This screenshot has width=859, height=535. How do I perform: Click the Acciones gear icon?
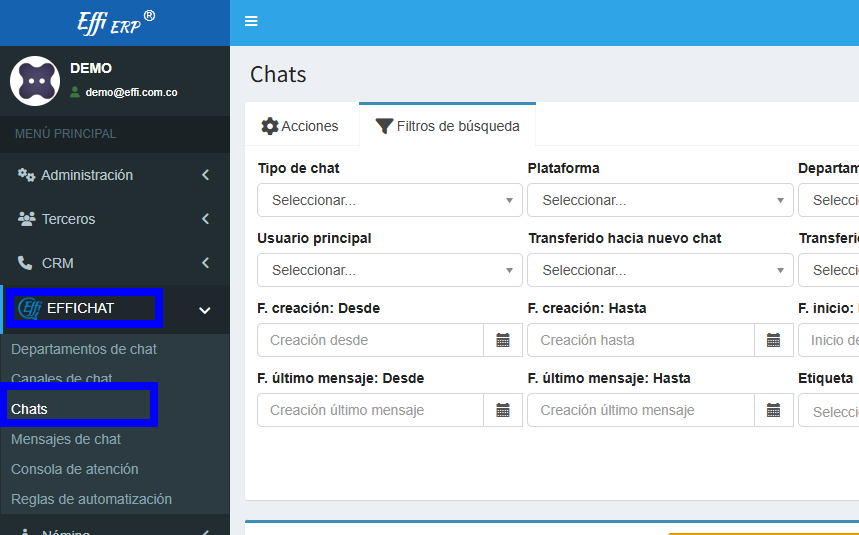(270, 126)
